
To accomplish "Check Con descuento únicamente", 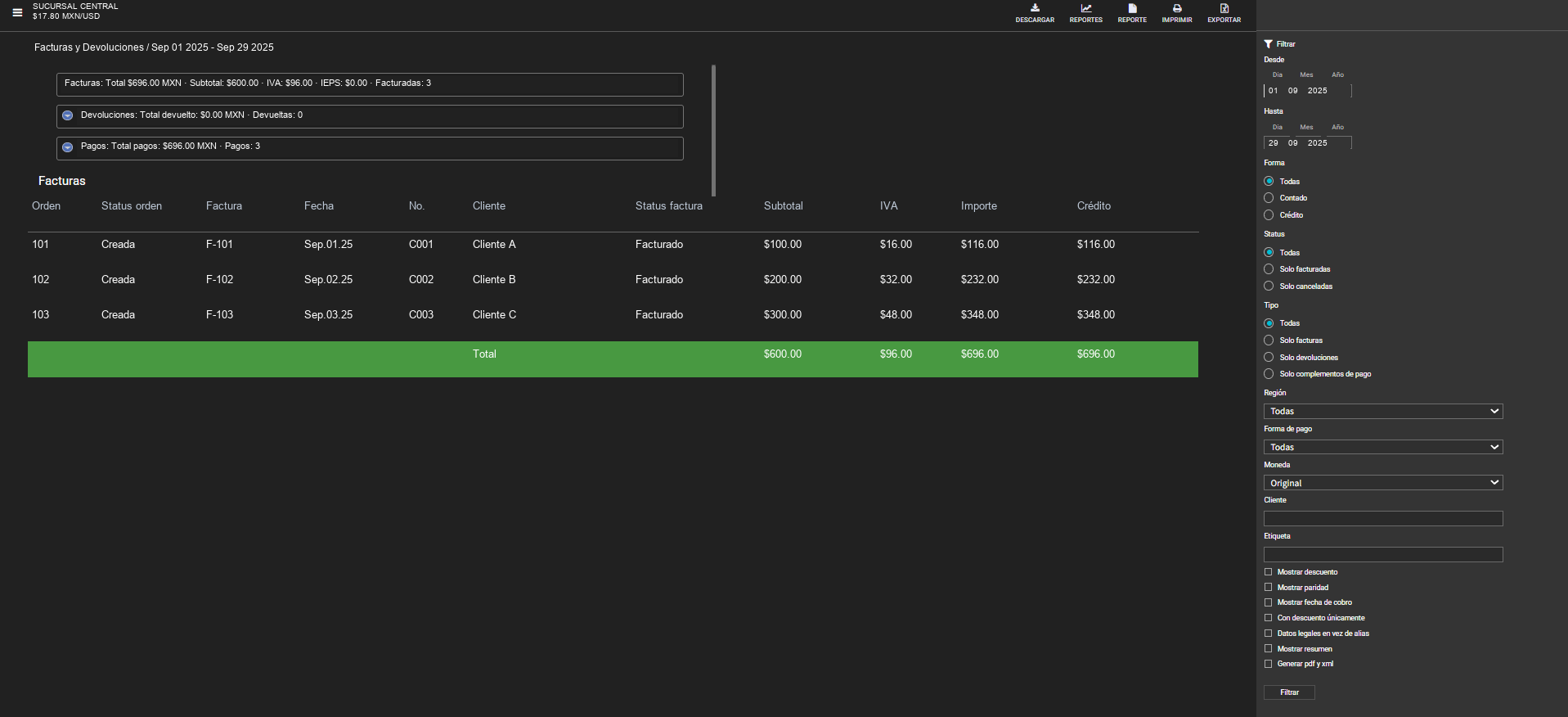I will [1269, 618].
